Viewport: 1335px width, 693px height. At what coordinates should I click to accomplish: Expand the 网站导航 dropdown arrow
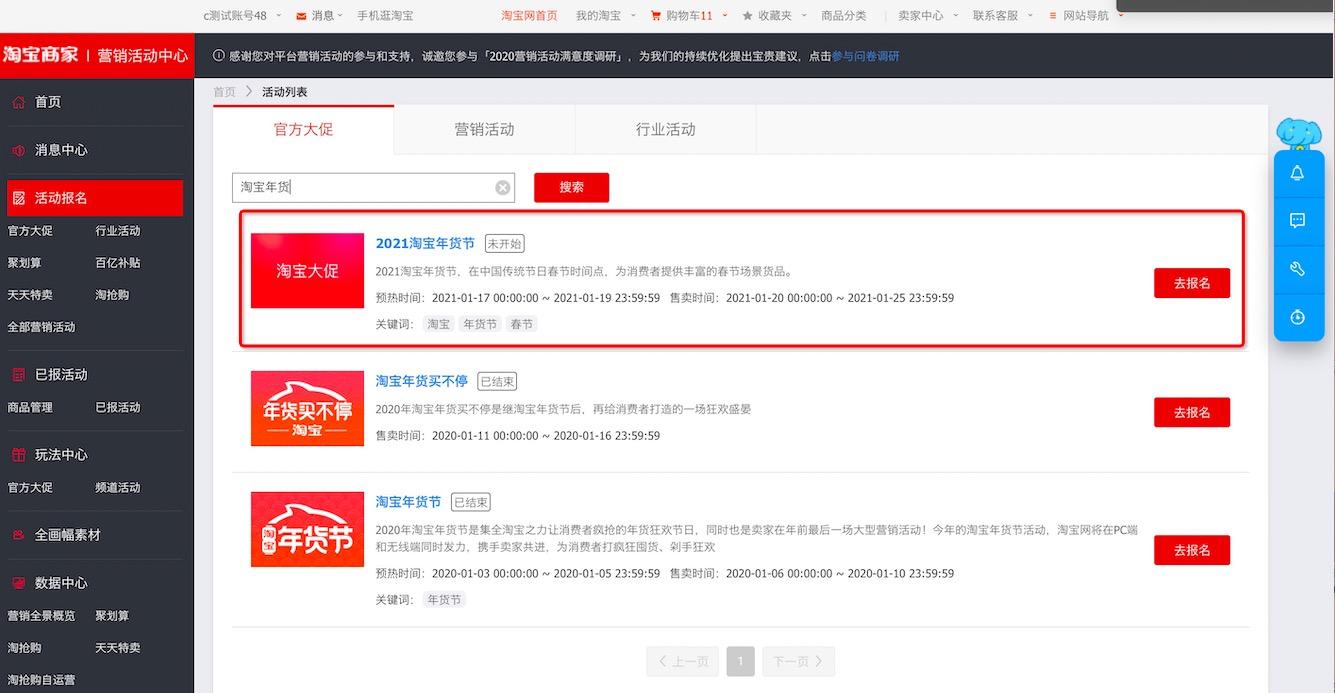(x=1120, y=16)
